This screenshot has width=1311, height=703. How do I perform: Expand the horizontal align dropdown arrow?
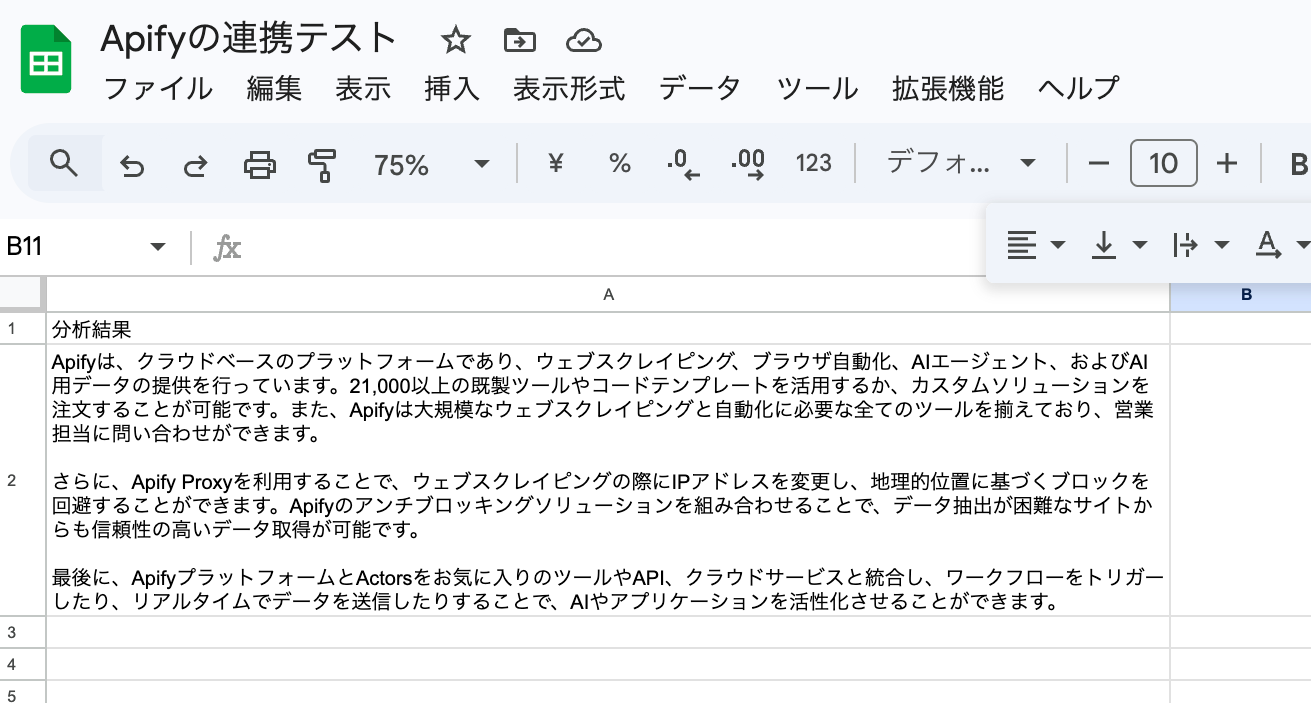coord(1058,245)
